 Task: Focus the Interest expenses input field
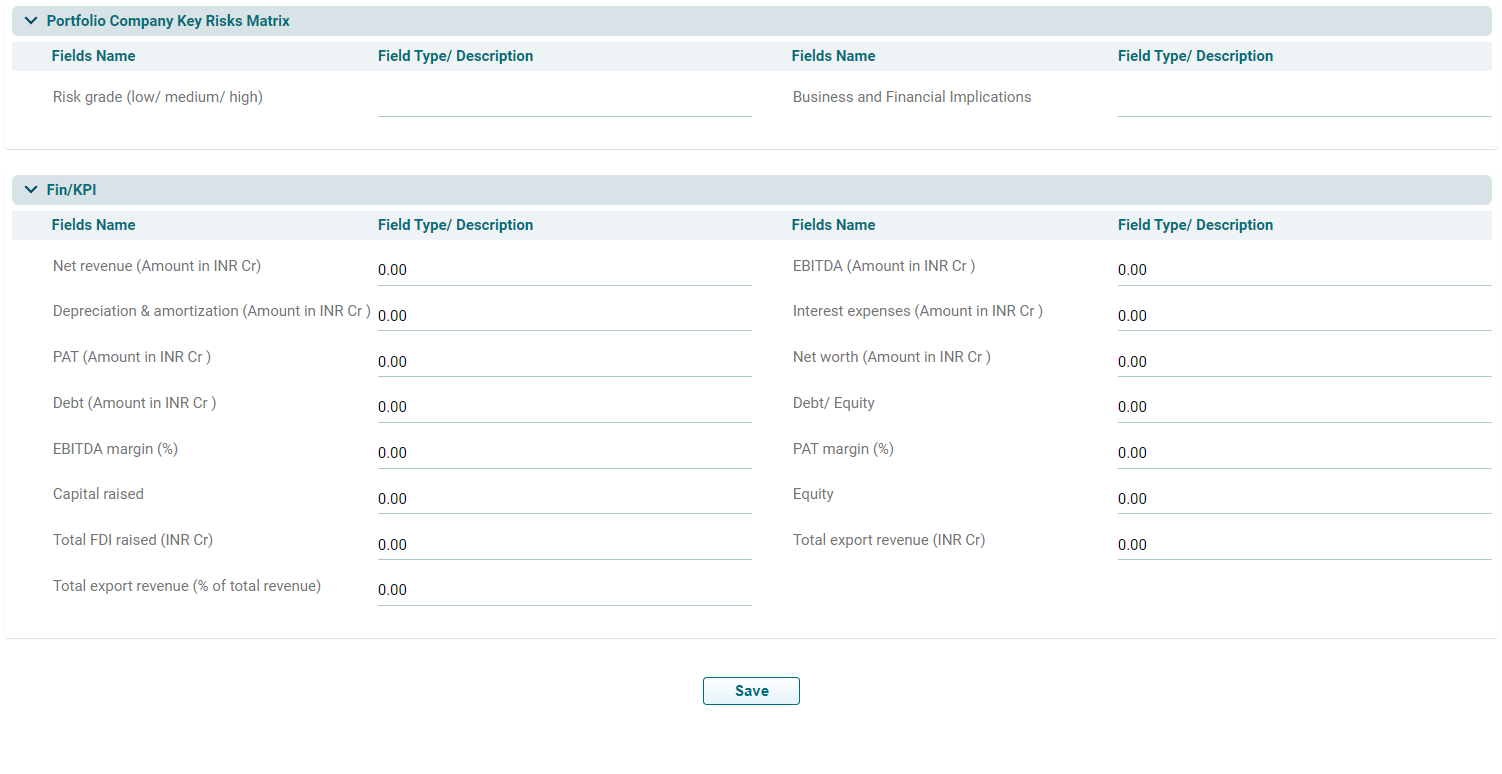point(1304,316)
